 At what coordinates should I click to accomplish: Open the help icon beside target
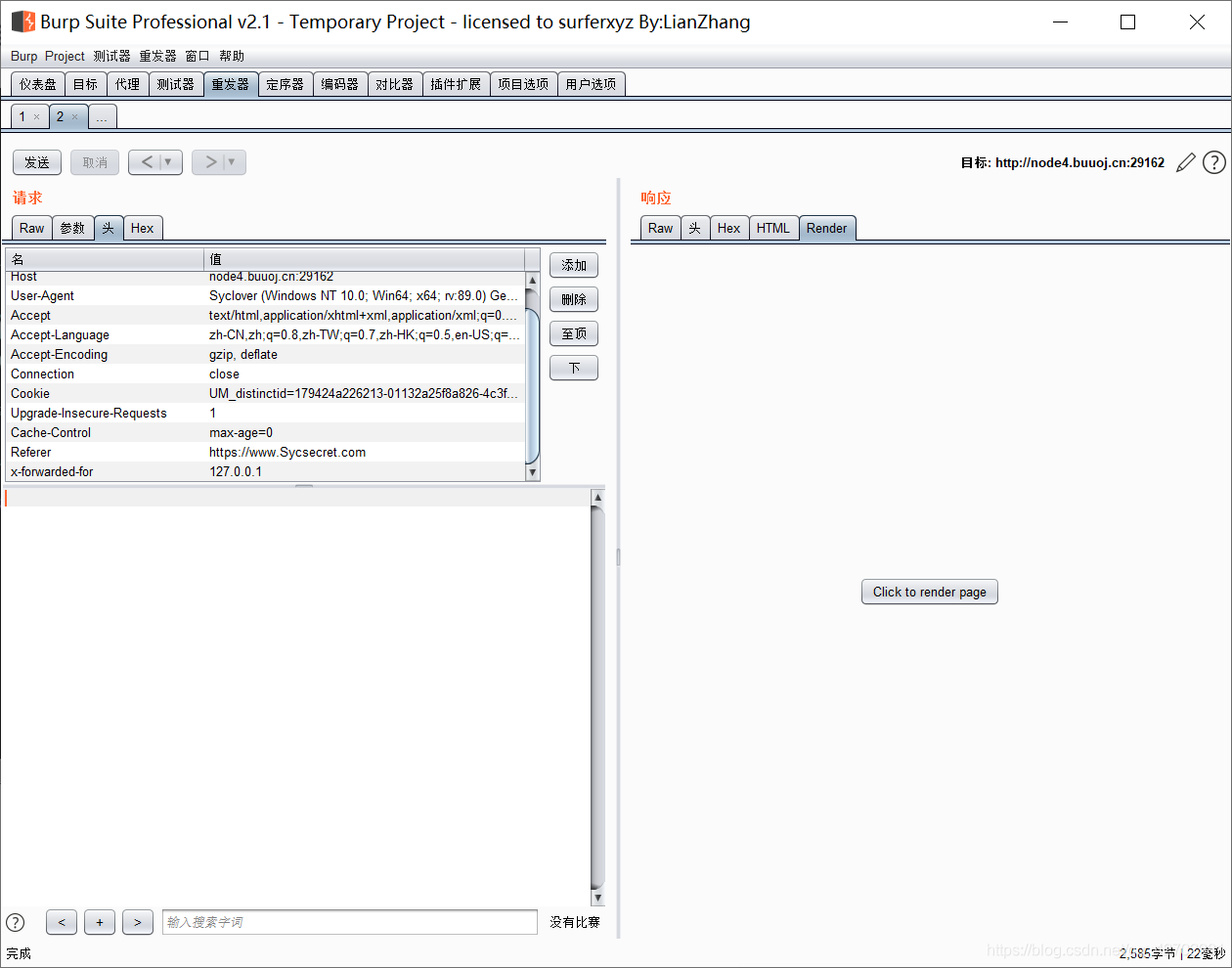tap(1214, 162)
